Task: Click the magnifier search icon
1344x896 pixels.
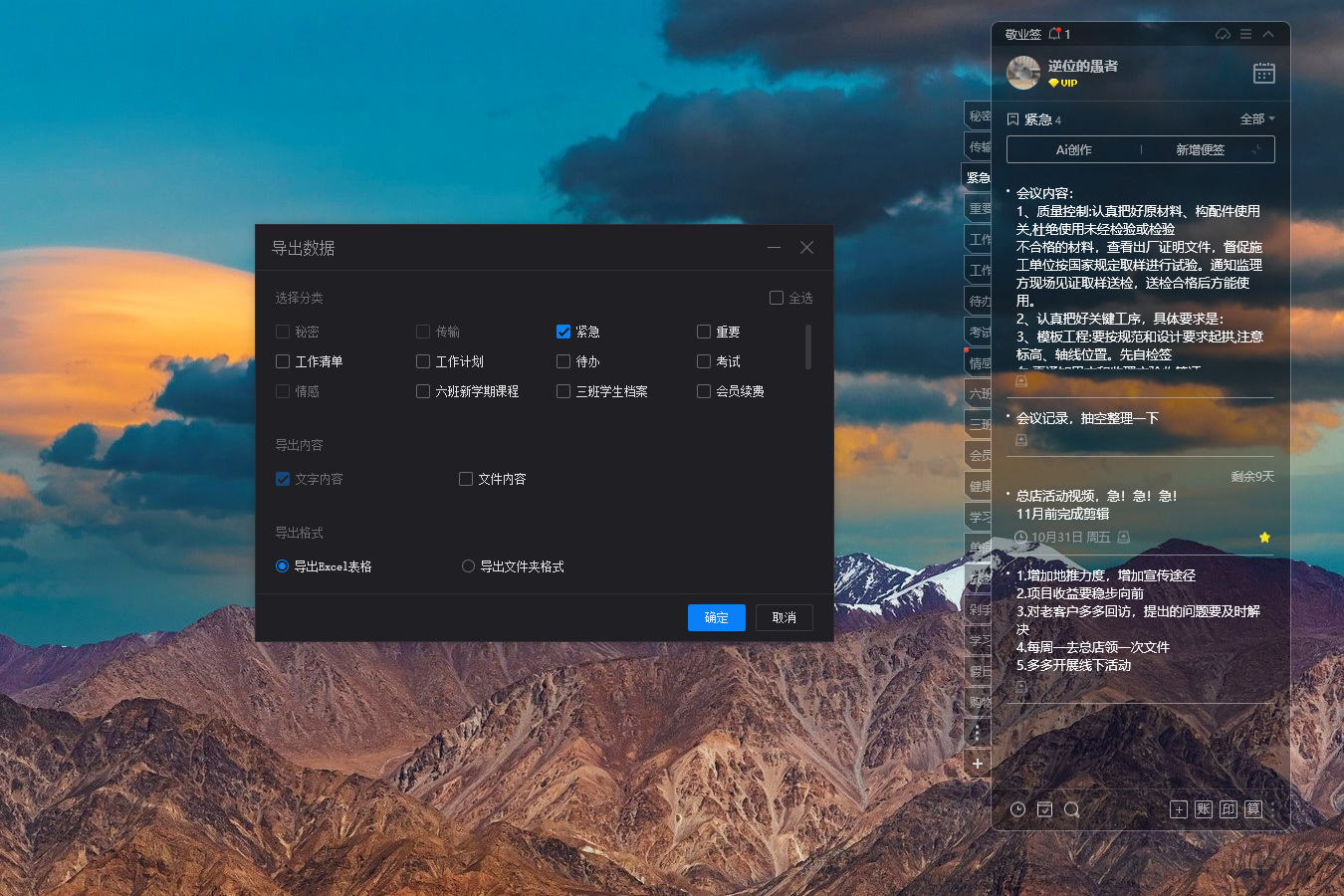Action: coord(1071,809)
